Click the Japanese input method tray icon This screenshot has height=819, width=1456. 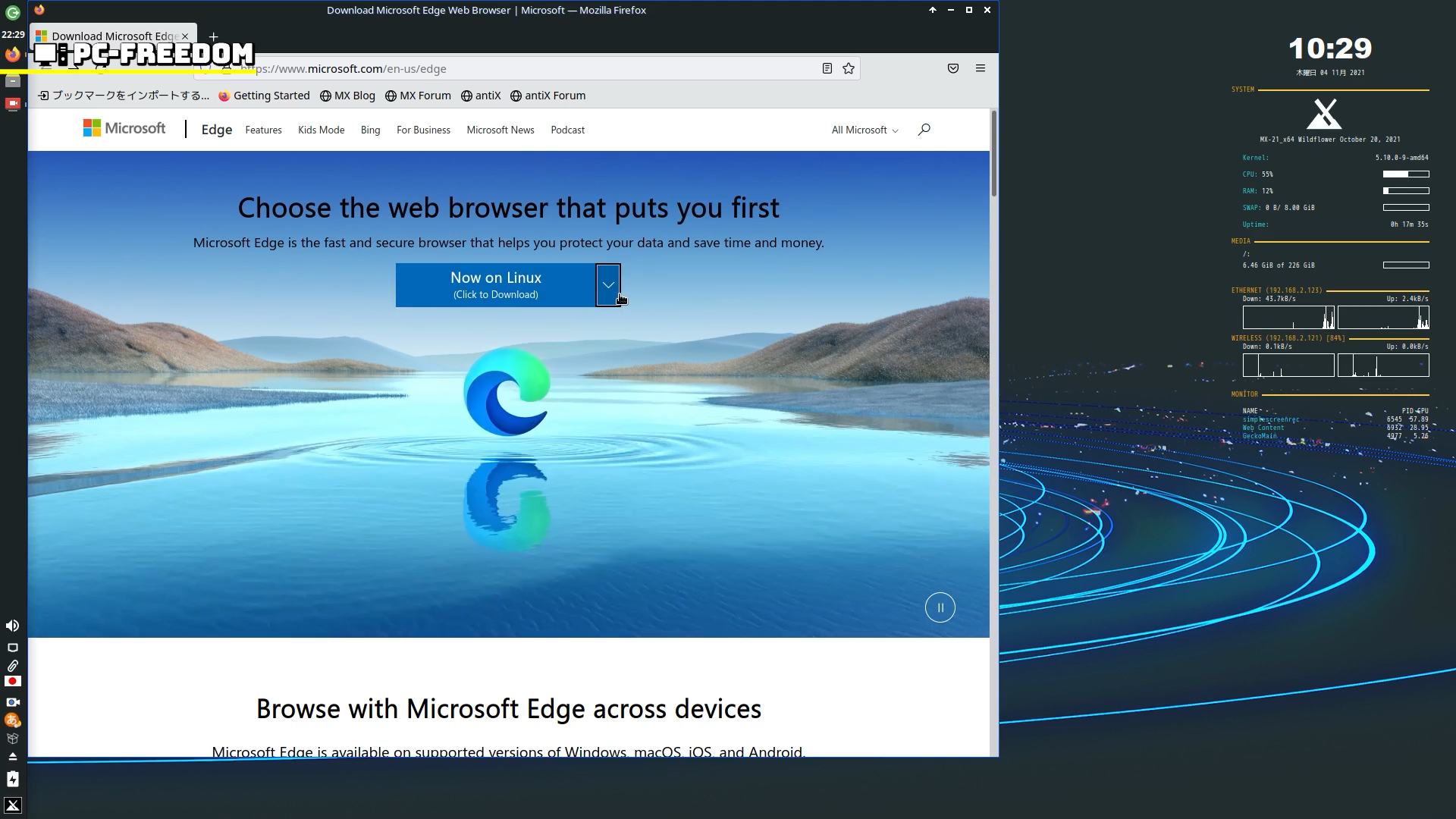[12, 720]
